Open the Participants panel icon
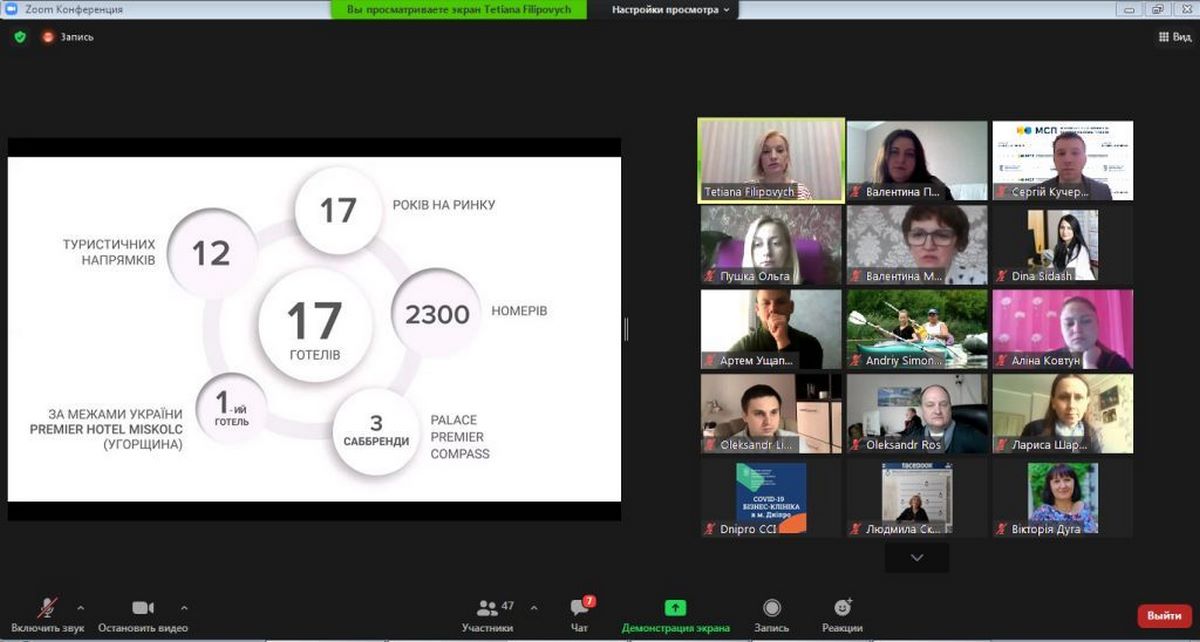This screenshot has height=642, width=1200. coord(488,608)
